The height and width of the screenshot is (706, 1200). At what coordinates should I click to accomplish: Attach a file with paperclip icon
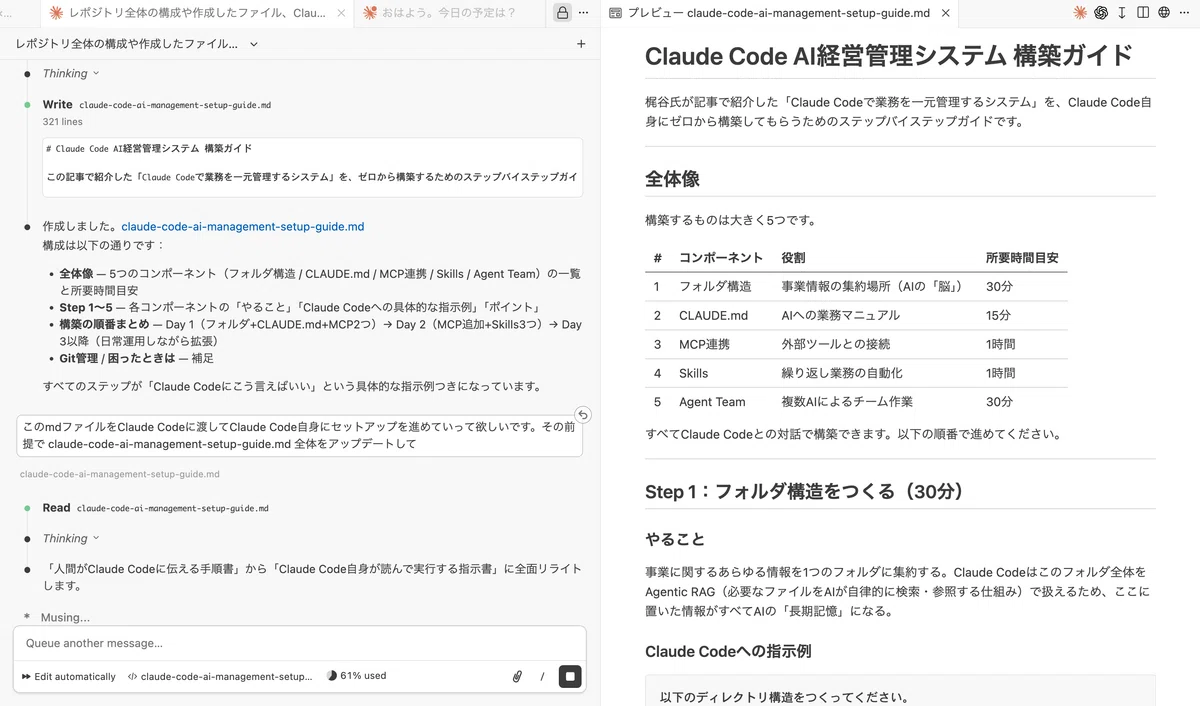517,676
